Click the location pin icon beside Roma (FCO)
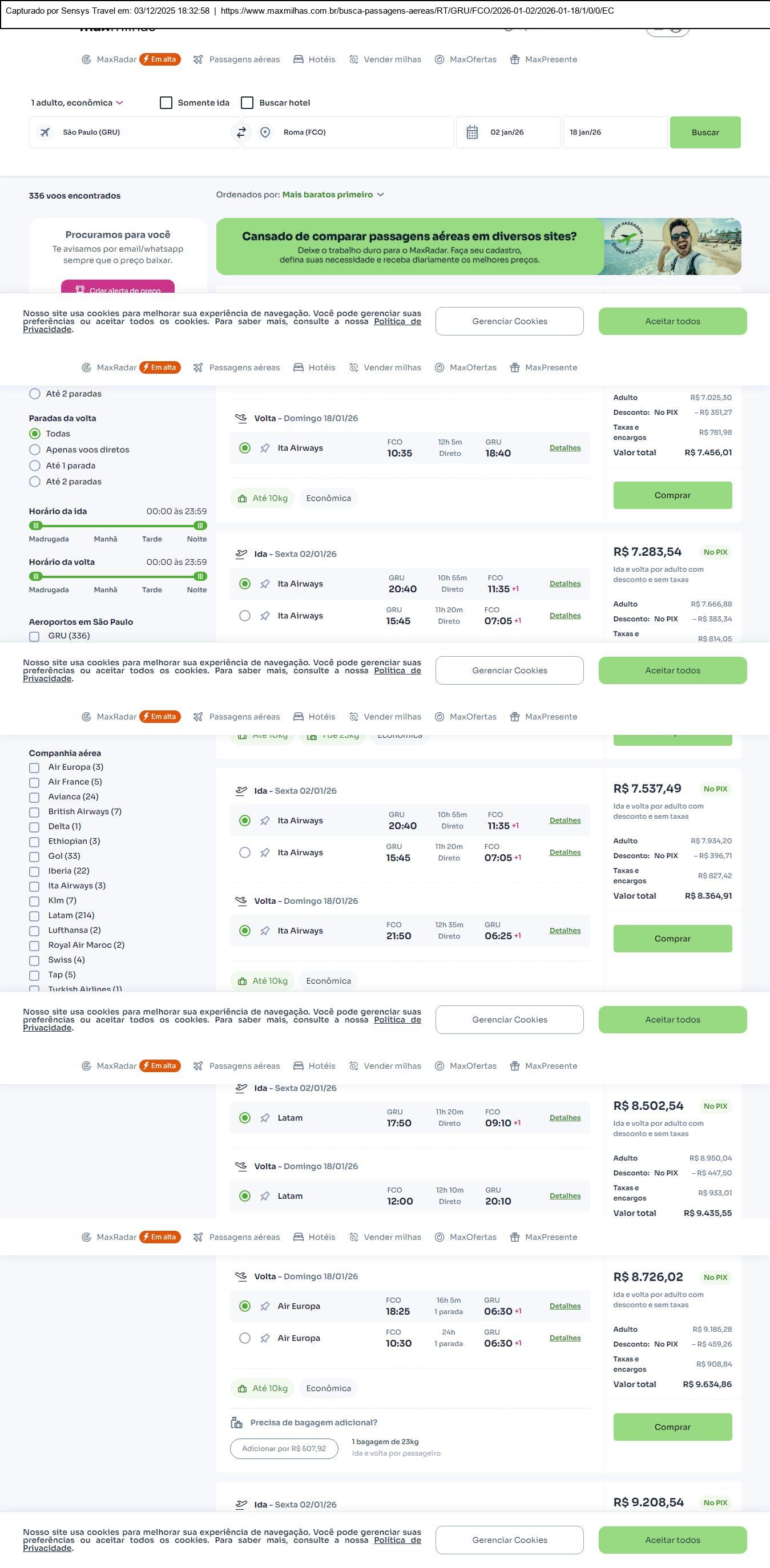770x1568 pixels. point(265,132)
